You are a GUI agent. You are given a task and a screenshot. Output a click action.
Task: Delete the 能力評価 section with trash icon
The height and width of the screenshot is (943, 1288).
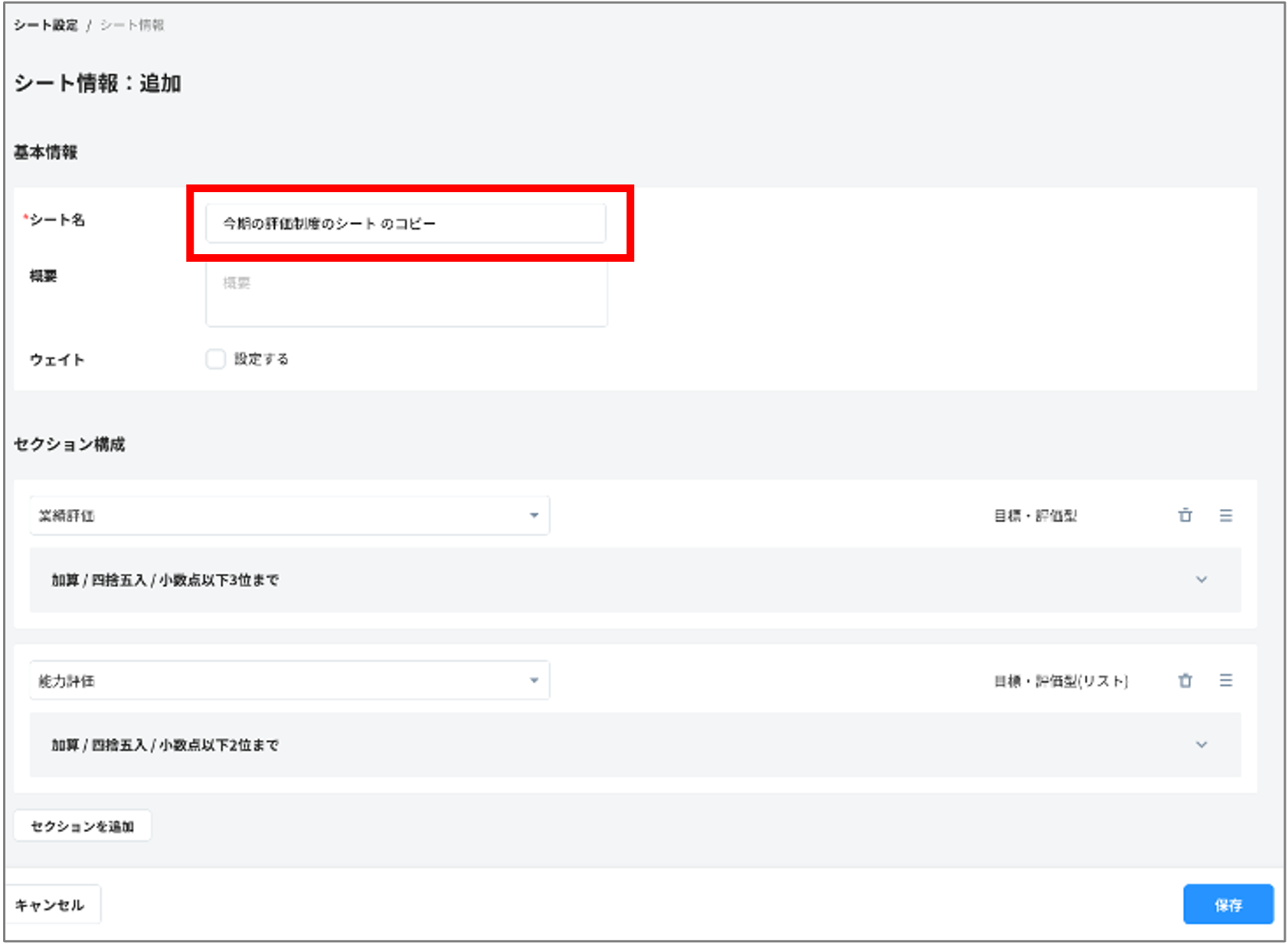[1185, 680]
